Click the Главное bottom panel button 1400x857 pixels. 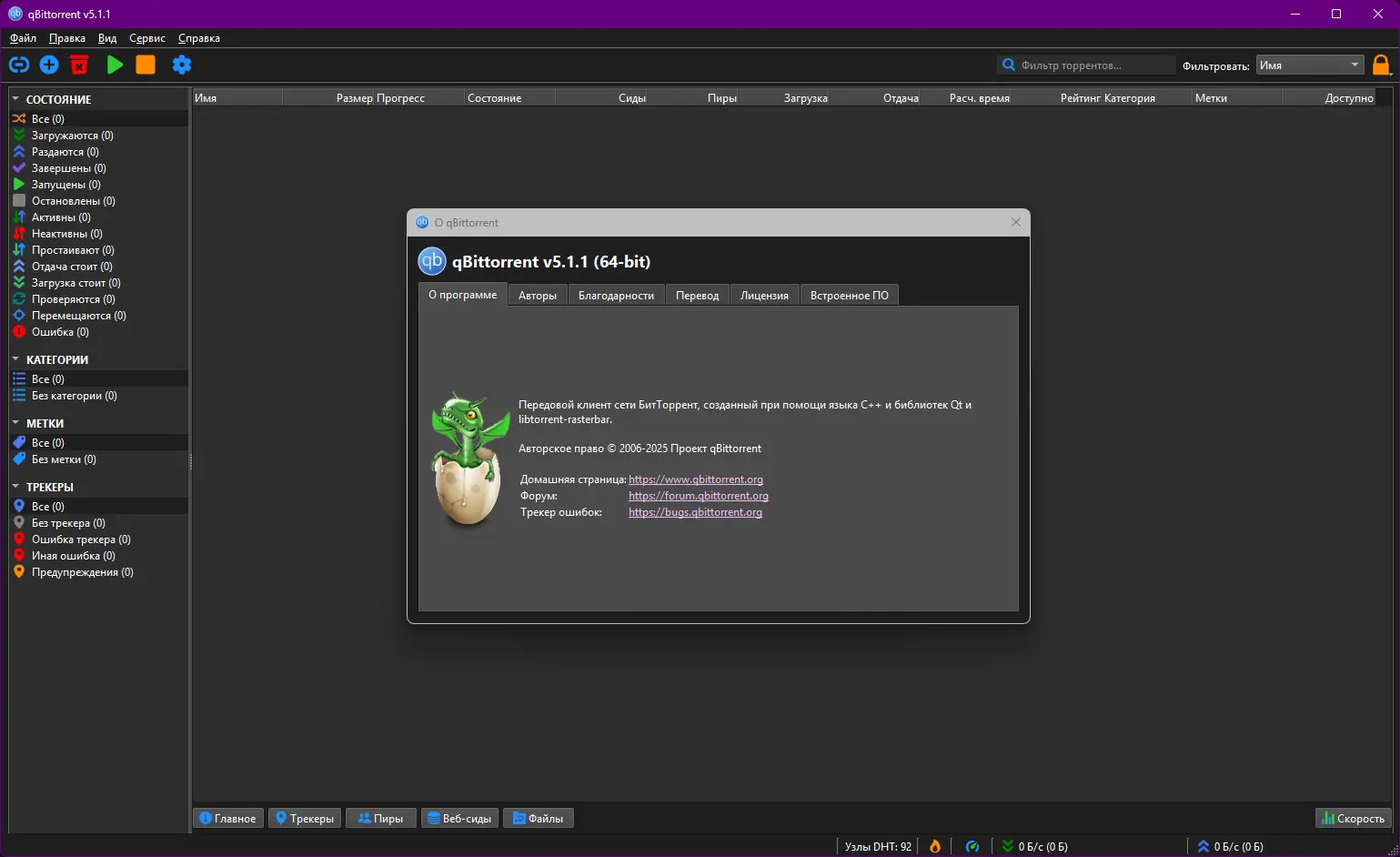point(228,819)
